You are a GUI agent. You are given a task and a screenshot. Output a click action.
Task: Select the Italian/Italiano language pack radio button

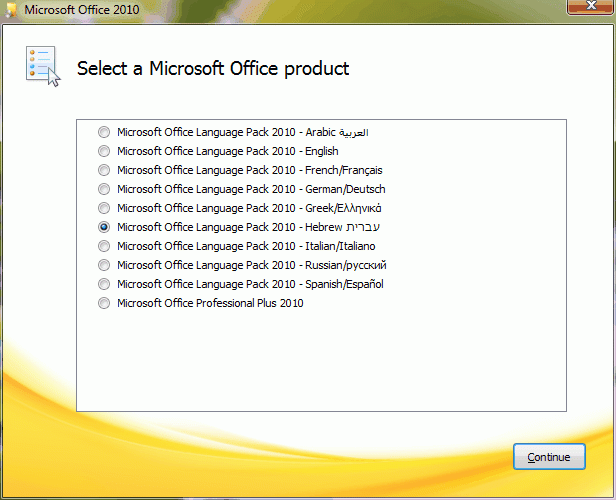click(104, 246)
